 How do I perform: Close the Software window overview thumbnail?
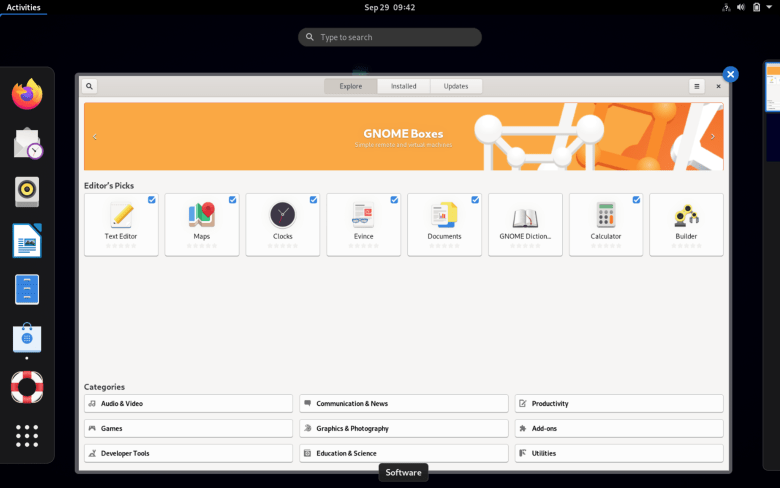730,75
